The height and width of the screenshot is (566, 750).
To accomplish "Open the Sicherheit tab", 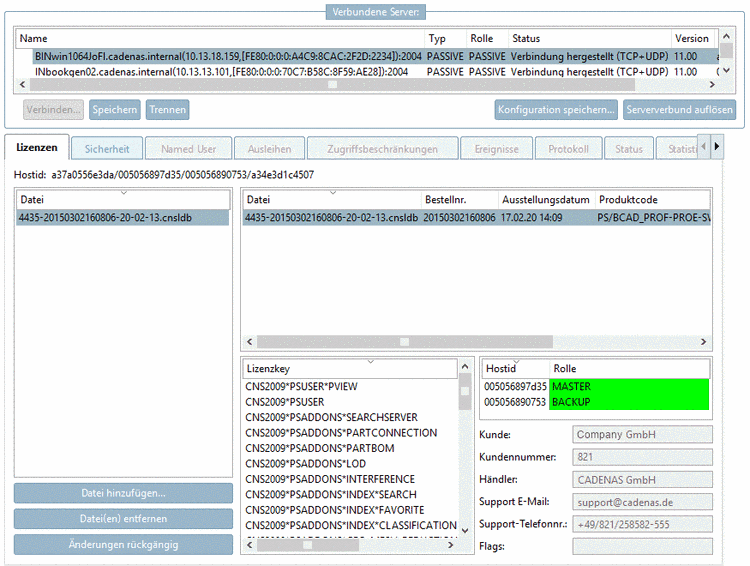I will (107, 149).
